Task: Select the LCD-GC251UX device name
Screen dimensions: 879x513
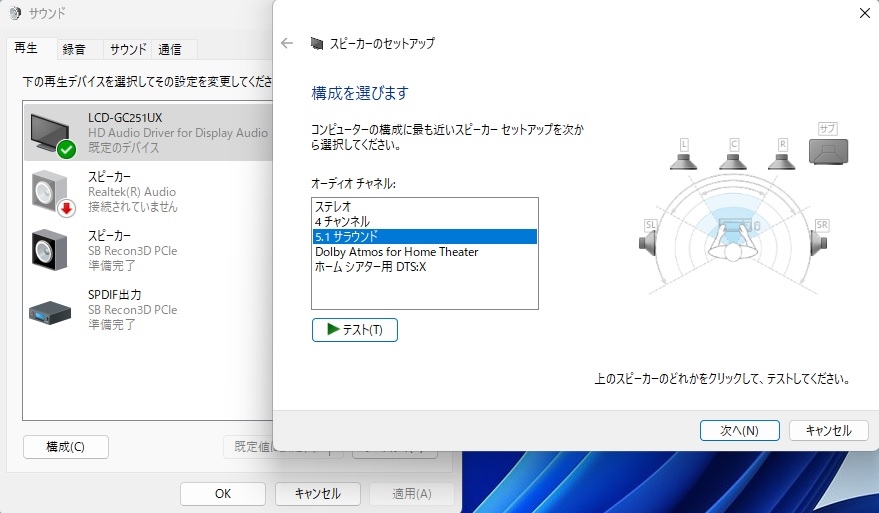Action: (x=125, y=118)
